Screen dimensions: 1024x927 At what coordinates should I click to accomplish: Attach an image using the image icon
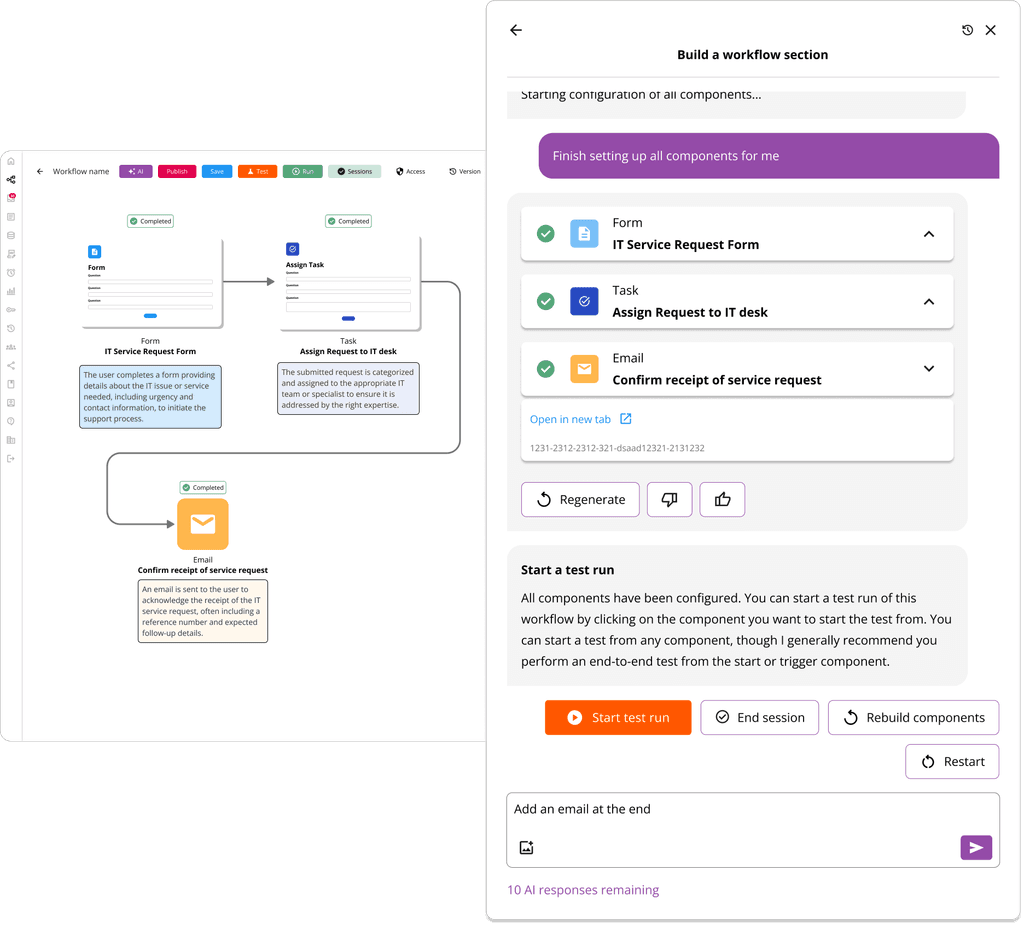[x=527, y=847]
